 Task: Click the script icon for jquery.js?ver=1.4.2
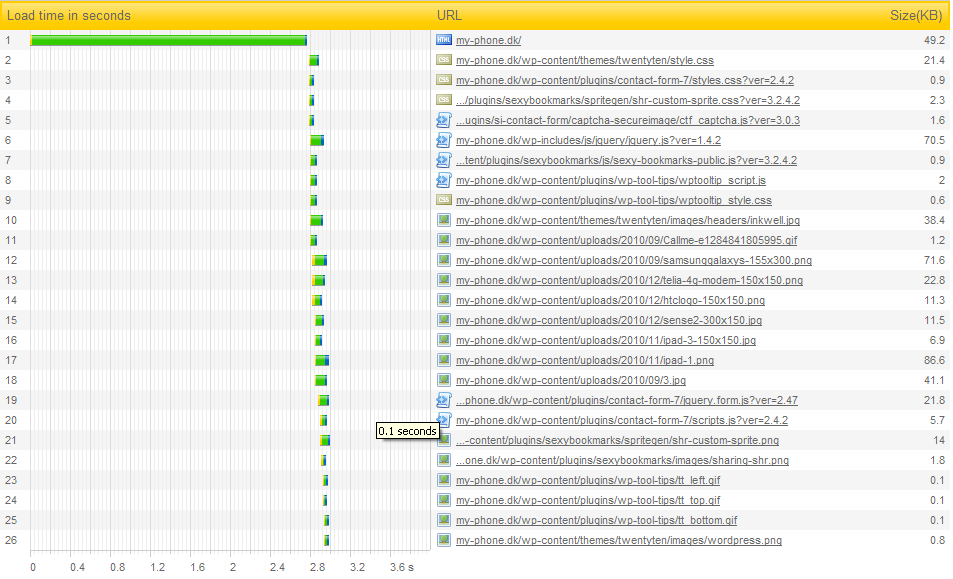tap(444, 140)
